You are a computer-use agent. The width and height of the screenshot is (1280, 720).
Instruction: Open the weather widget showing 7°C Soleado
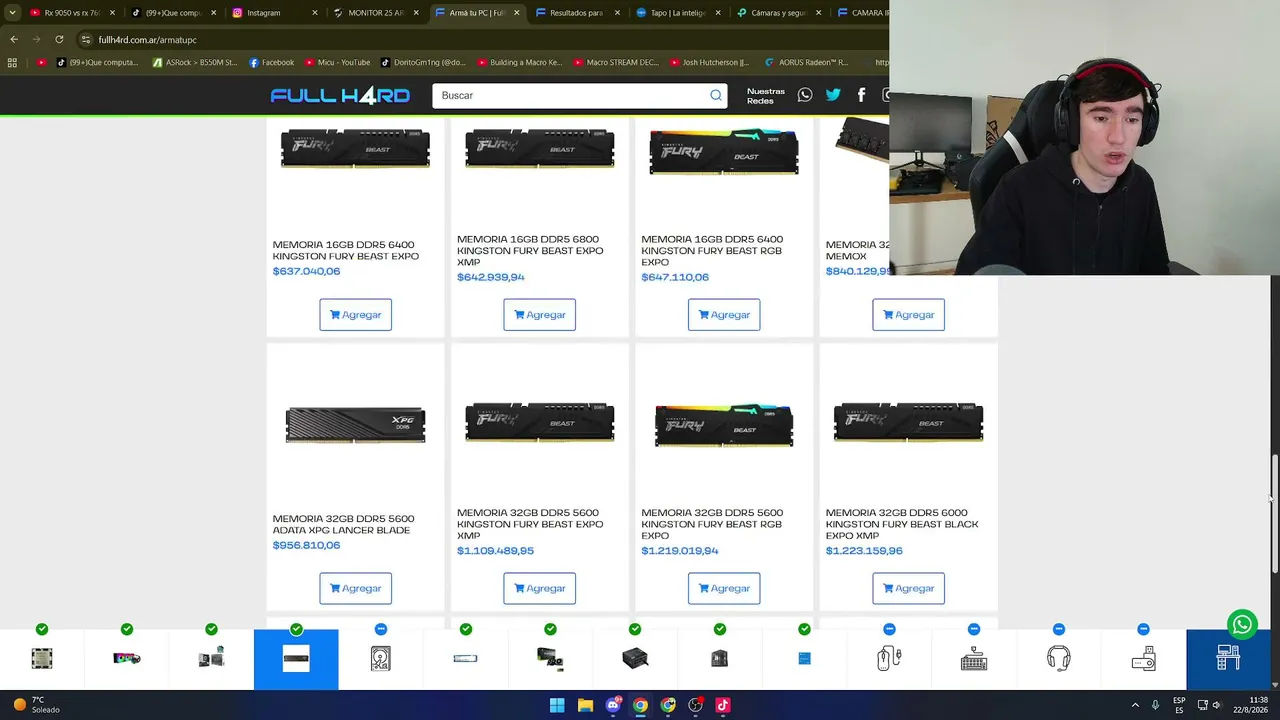36,705
